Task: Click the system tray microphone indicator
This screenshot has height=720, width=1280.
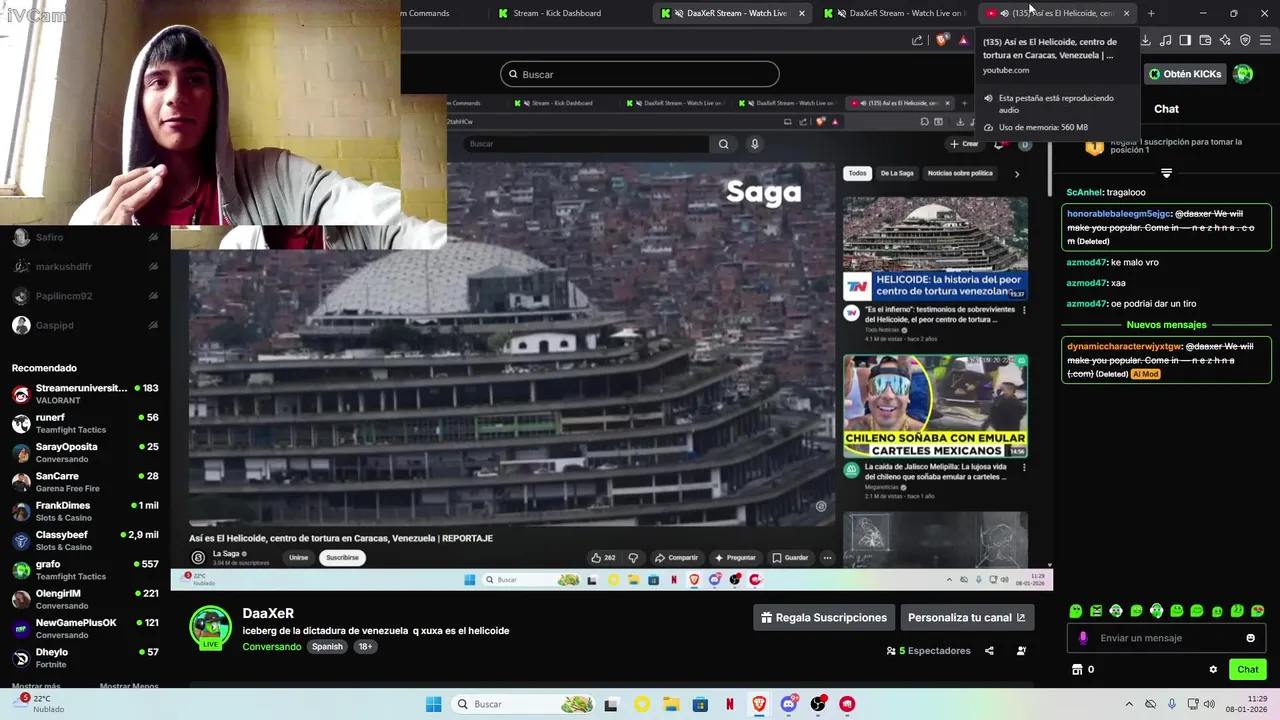Action: [1172, 704]
